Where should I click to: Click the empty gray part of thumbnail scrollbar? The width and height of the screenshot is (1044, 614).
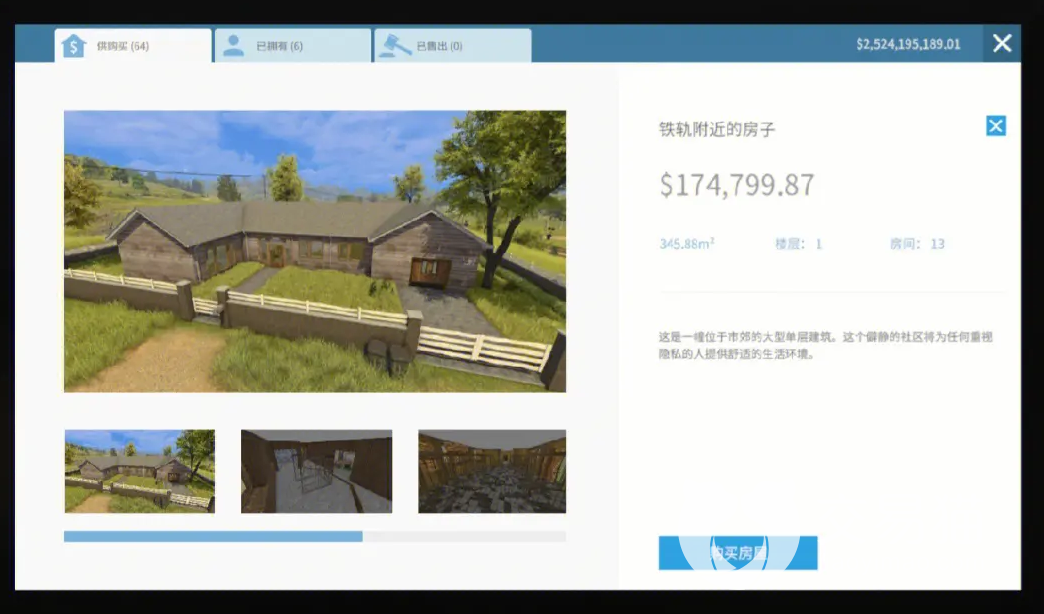[x=464, y=537]
